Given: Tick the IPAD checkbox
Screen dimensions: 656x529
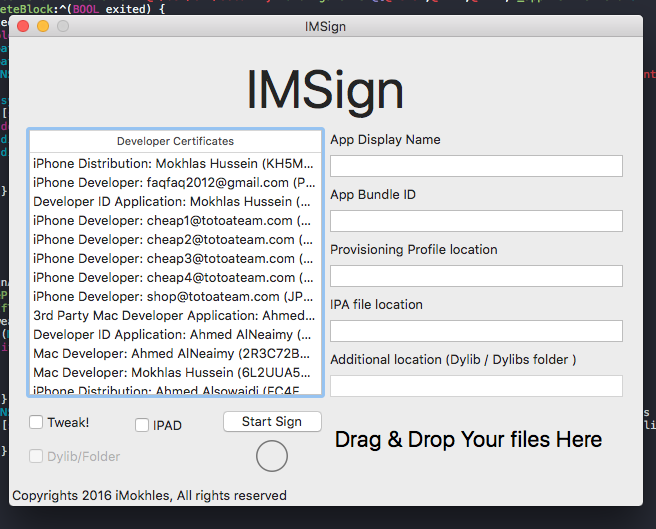Looking at the screenshot, I should click(142, 425).
